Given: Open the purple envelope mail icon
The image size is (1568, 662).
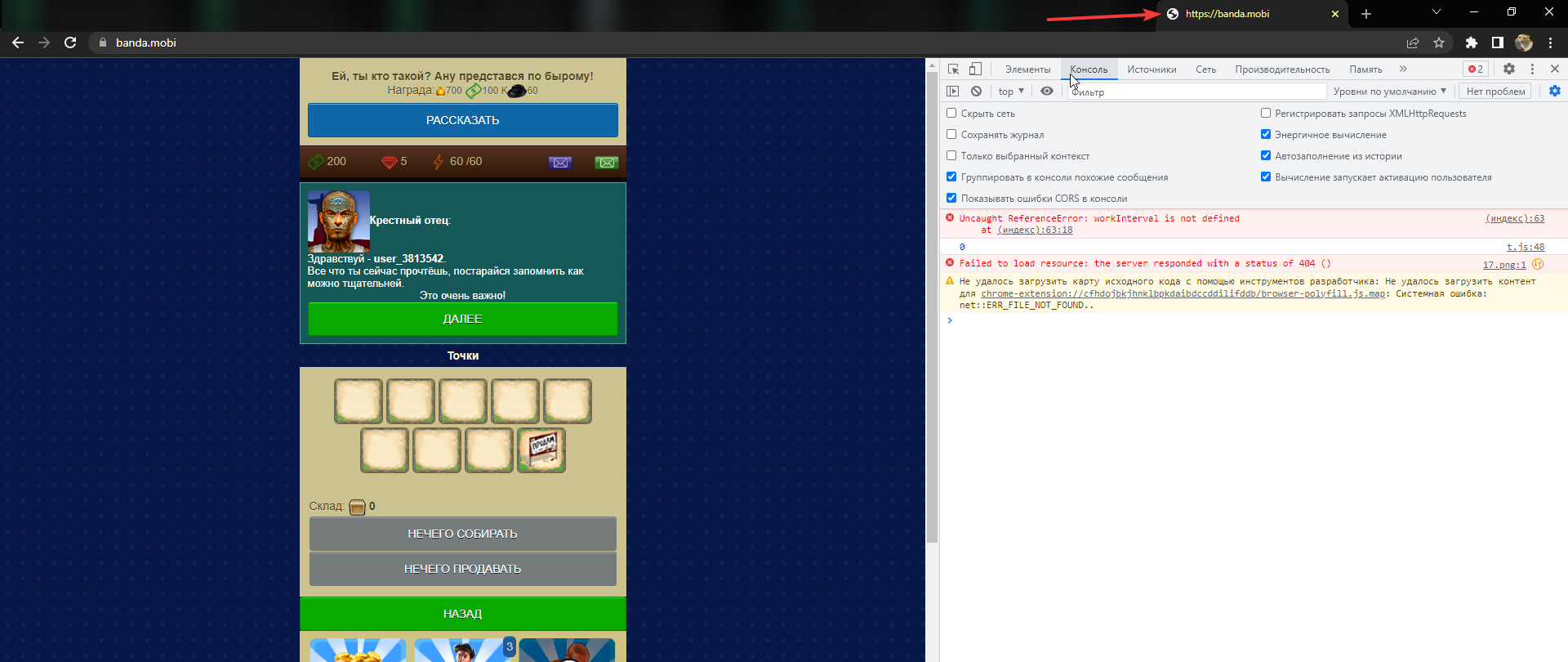Looking at the screenshot, I should pyautogui.click(x=560, y=162).
